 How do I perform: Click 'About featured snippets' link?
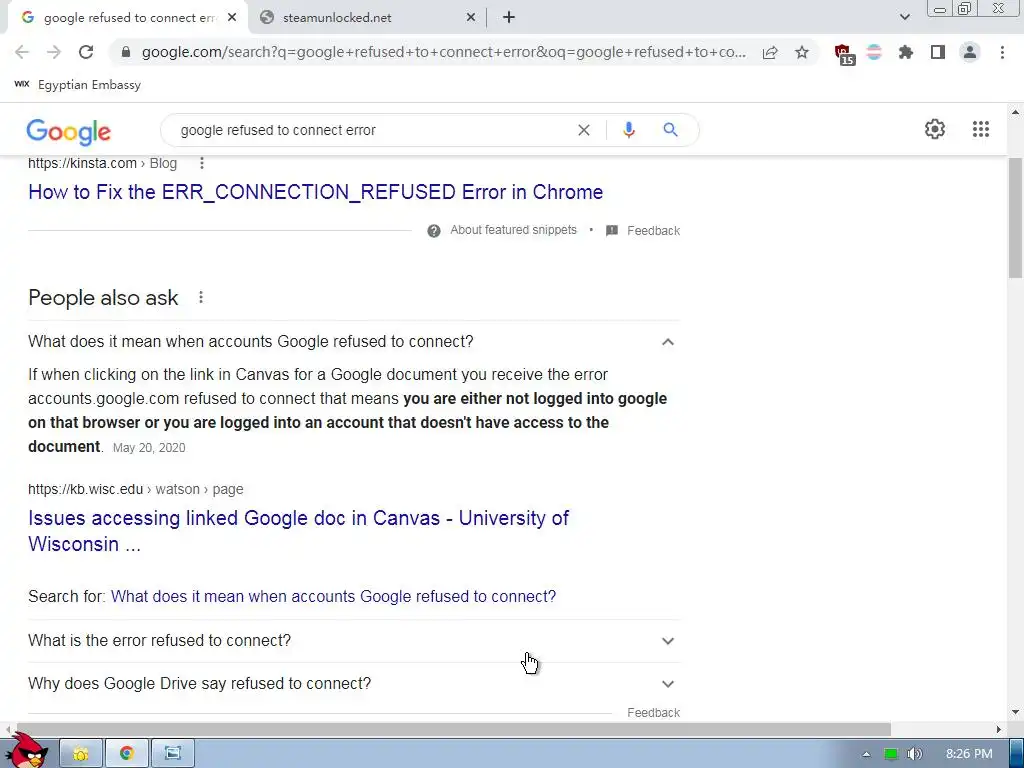coord(513,230)
